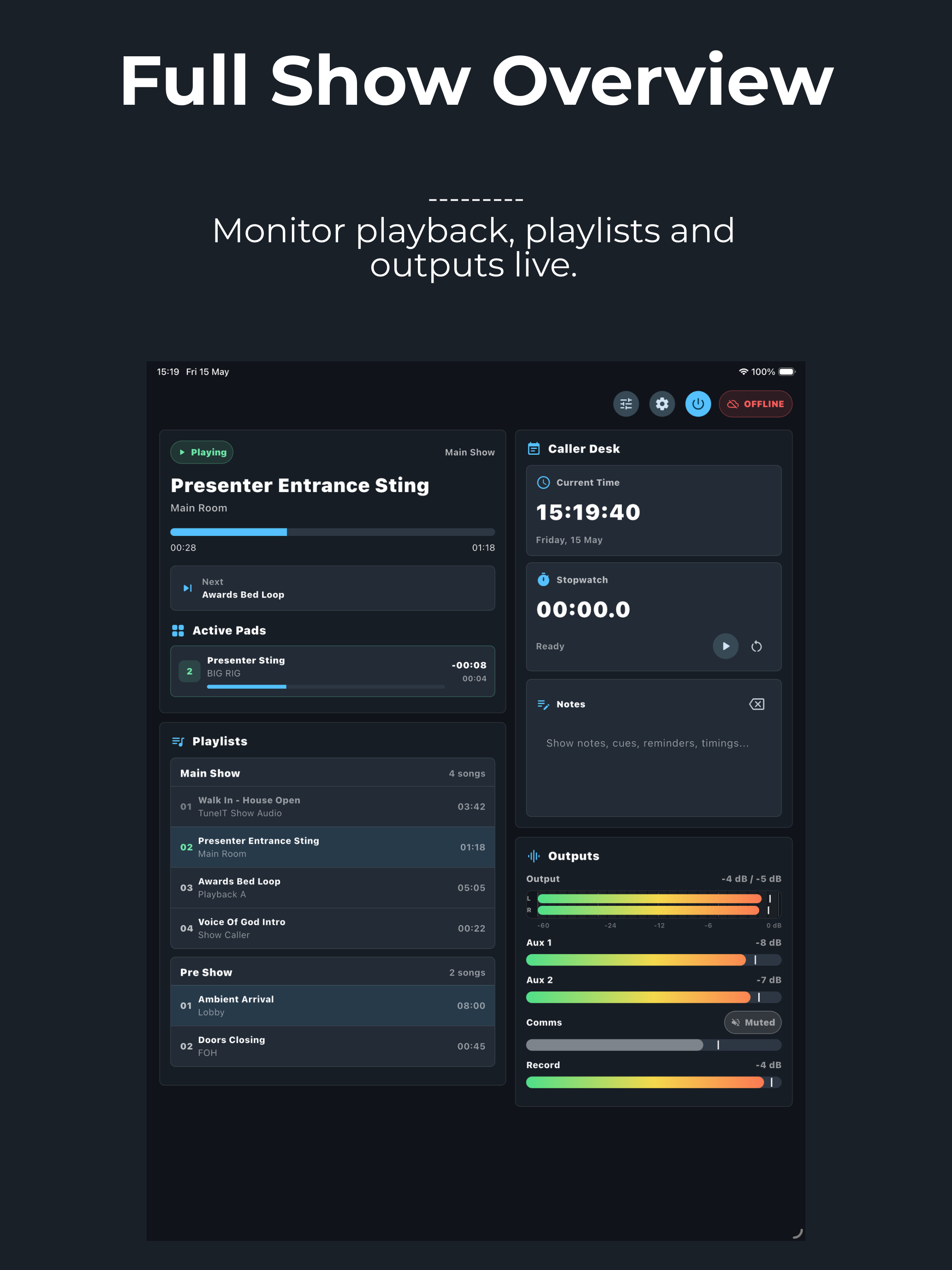Click the 00:00.0 stopwatch display
Image resolution: width=952 pixels, height=1270 pixels.
(x=583, y=609)
